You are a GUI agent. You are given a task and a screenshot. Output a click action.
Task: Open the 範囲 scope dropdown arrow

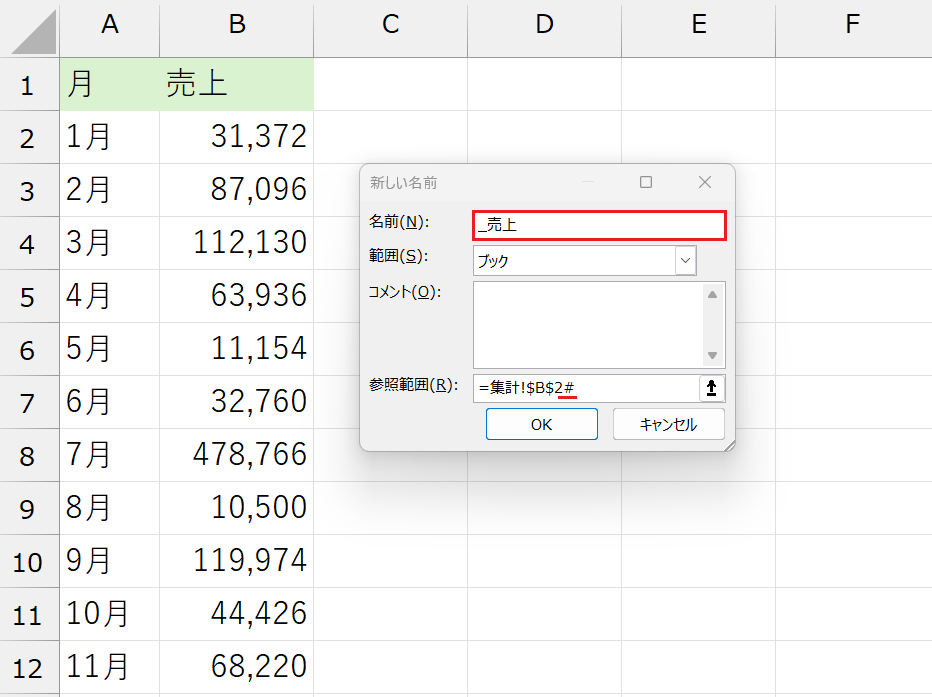click(687, 260)
